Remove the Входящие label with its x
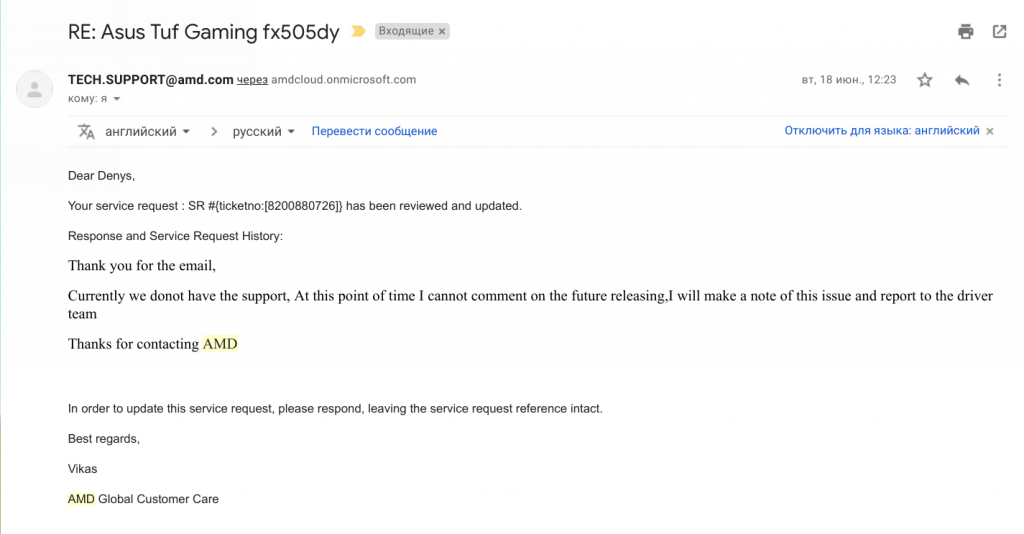The image size is (1024, 534). click(443, 32)
